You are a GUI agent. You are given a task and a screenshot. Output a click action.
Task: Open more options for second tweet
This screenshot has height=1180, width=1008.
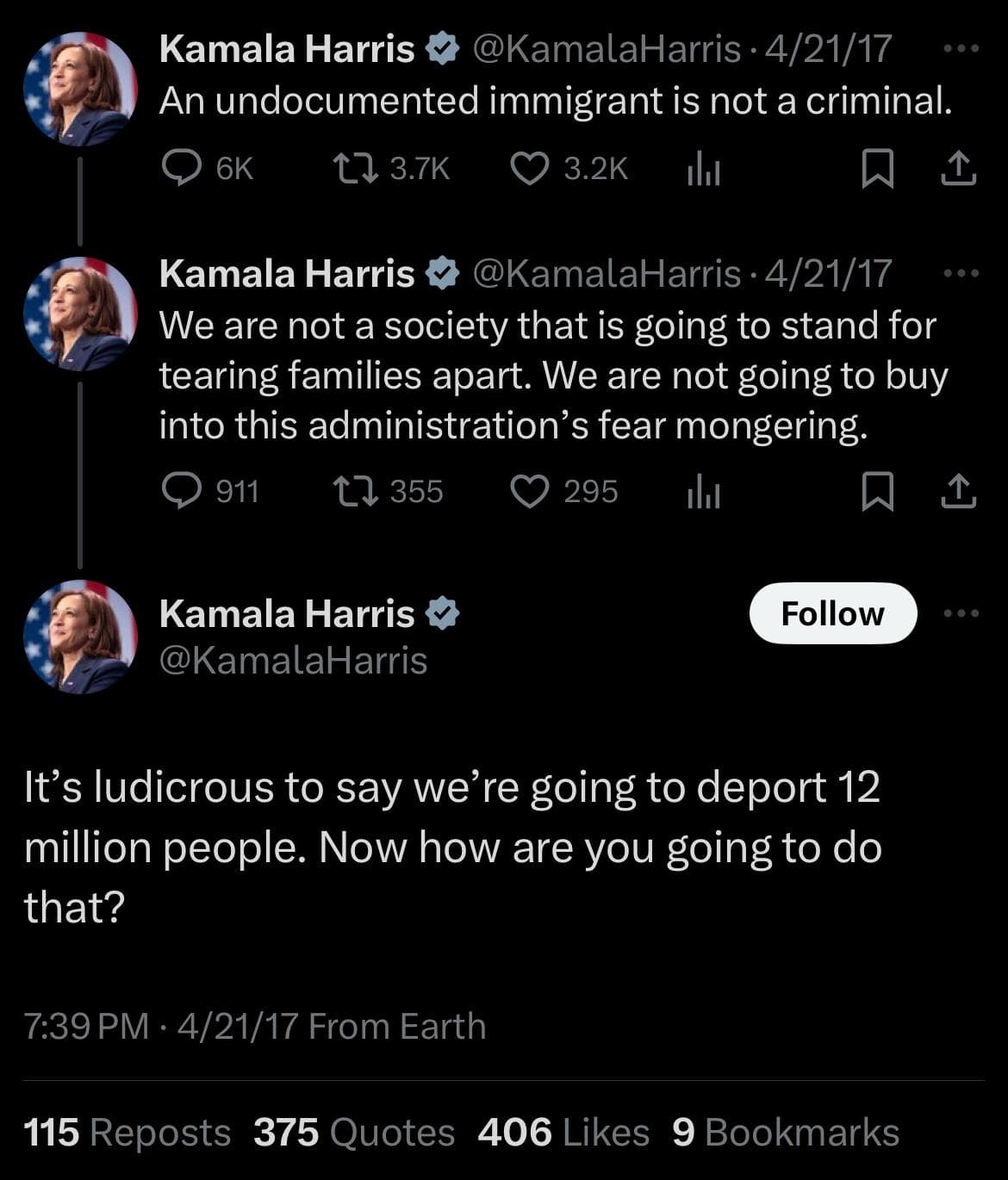coord(961,274)
